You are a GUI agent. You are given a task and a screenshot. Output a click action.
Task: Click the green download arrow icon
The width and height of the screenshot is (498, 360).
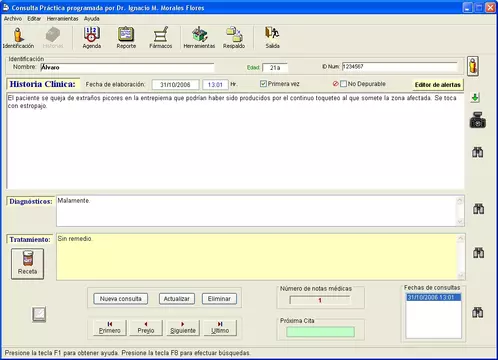click(475, 98)
